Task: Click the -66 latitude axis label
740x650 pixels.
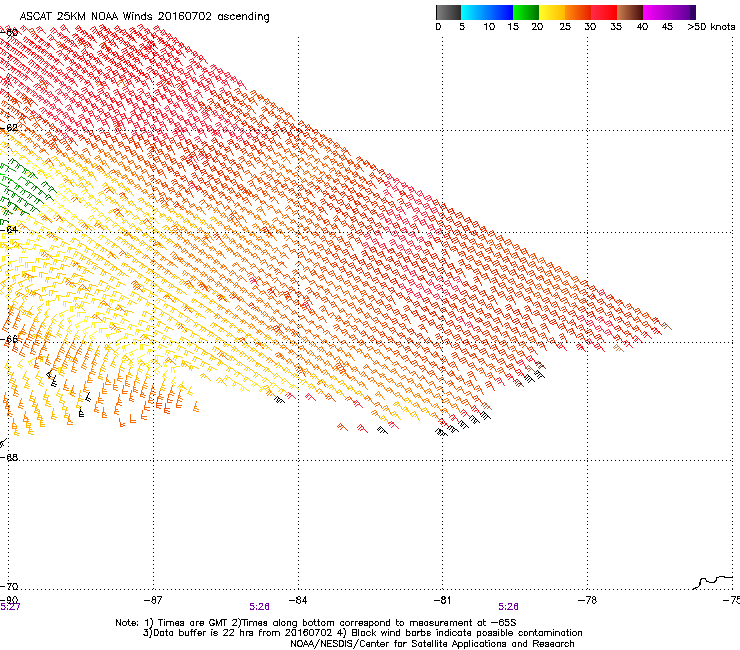Action: [x=9, y=339]
